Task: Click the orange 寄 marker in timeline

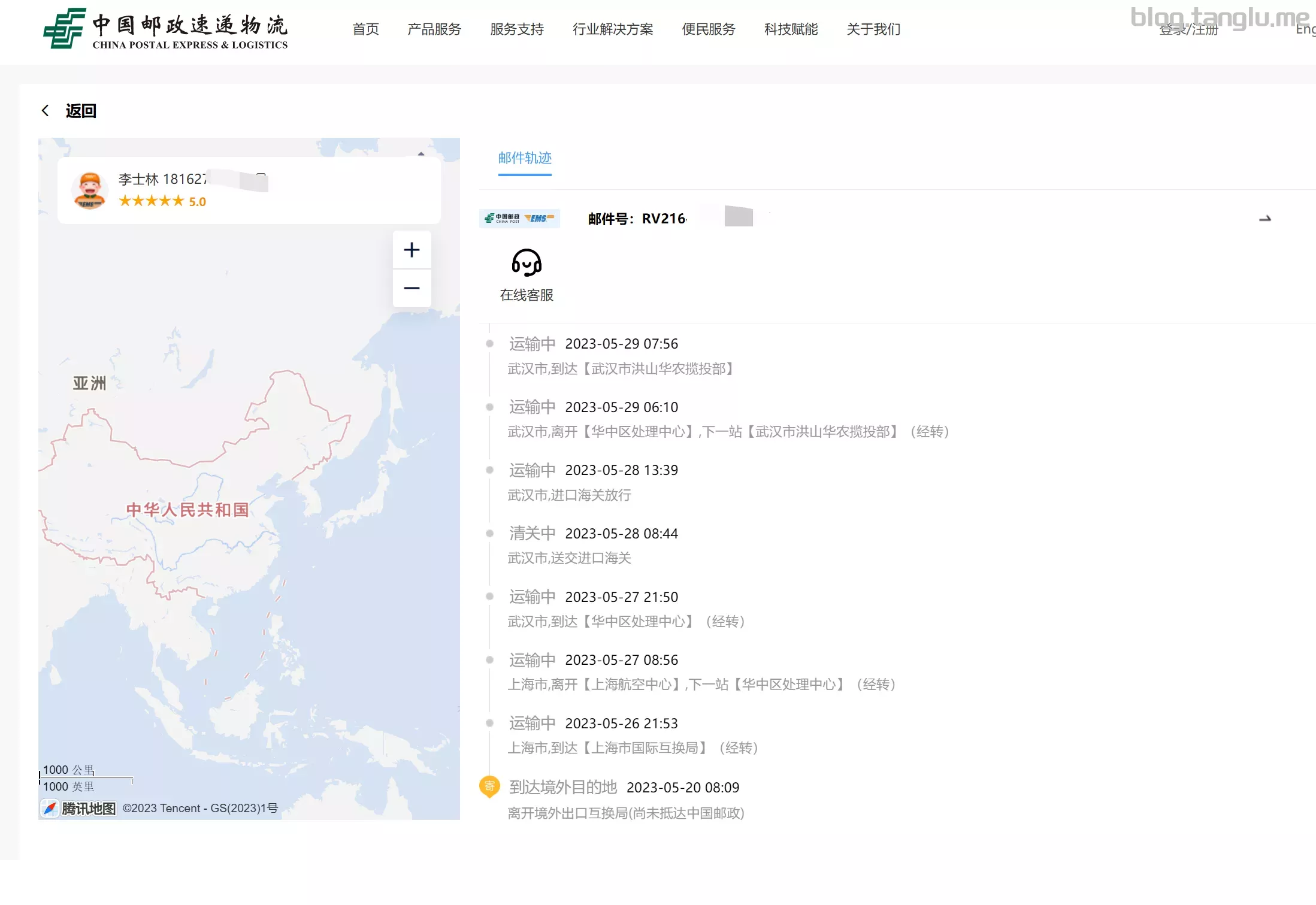Action: click(x=489, y=786)
